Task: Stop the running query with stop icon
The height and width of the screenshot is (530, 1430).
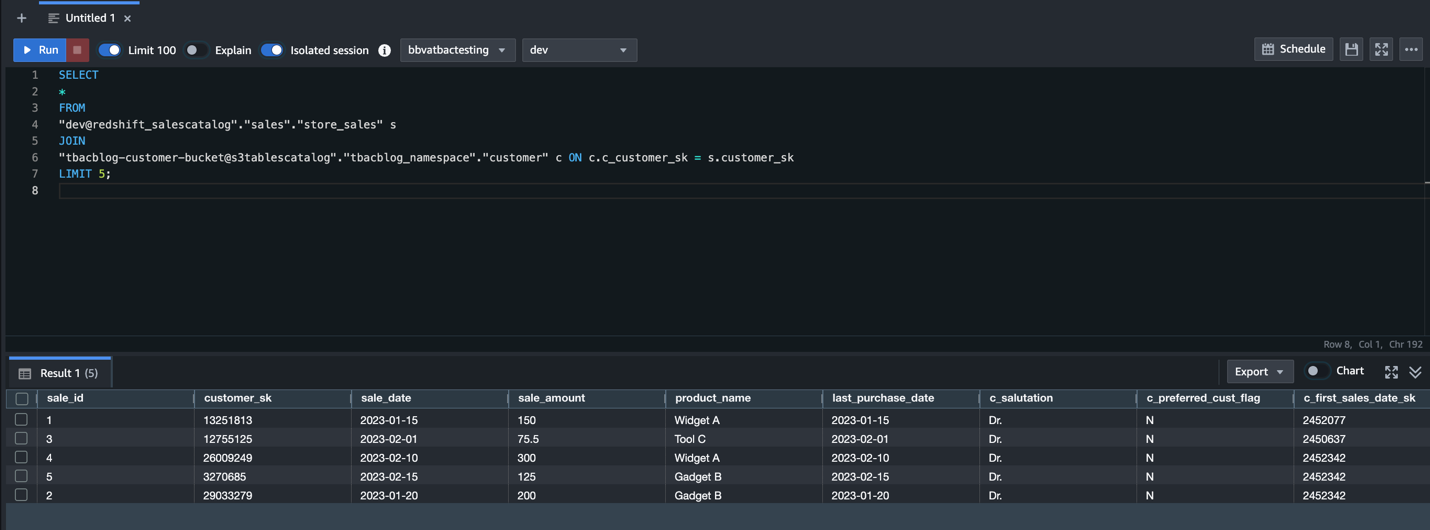Action: 77,50
